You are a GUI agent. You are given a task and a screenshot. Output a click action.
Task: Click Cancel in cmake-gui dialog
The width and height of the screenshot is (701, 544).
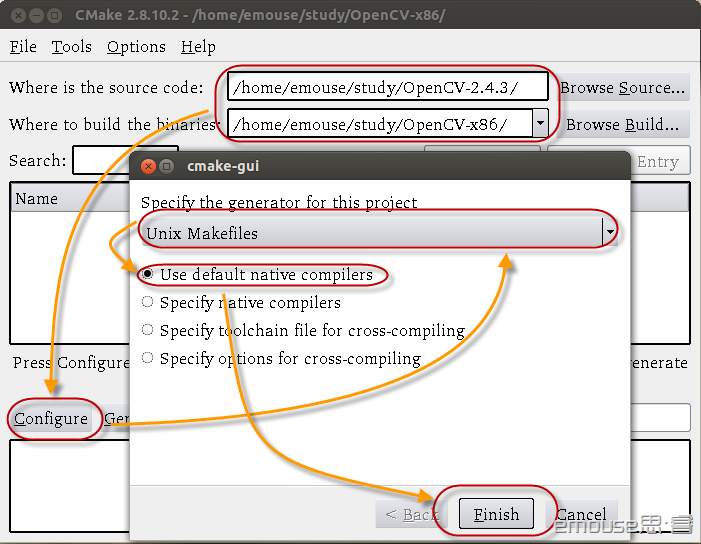click(x=581, y=514)
